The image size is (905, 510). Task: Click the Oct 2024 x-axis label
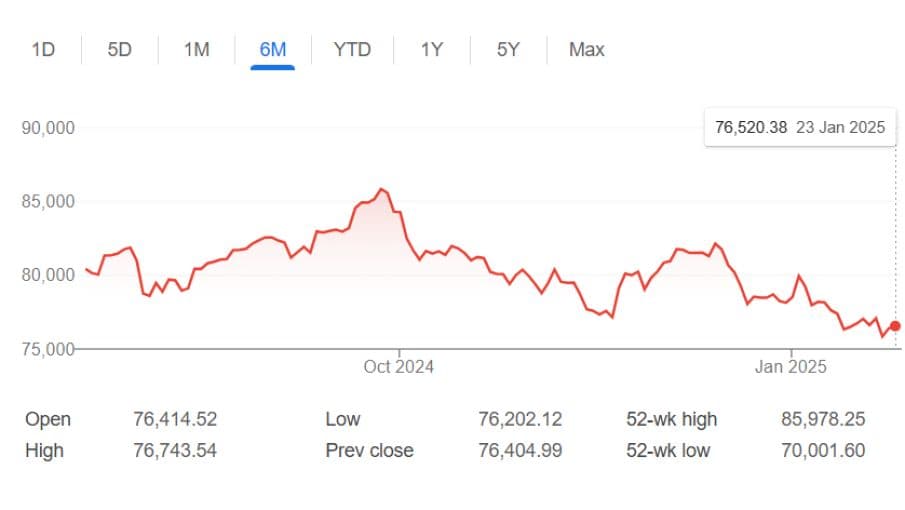398,367
